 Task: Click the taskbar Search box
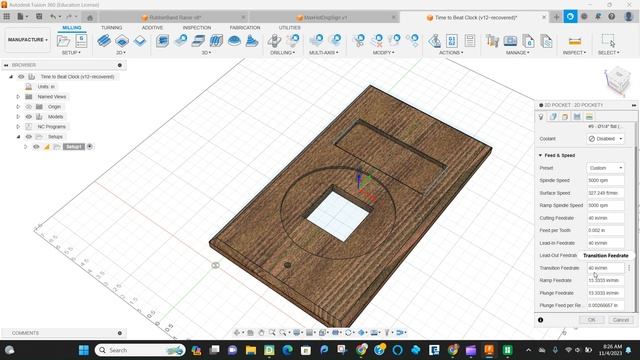[x=140, y=350]
